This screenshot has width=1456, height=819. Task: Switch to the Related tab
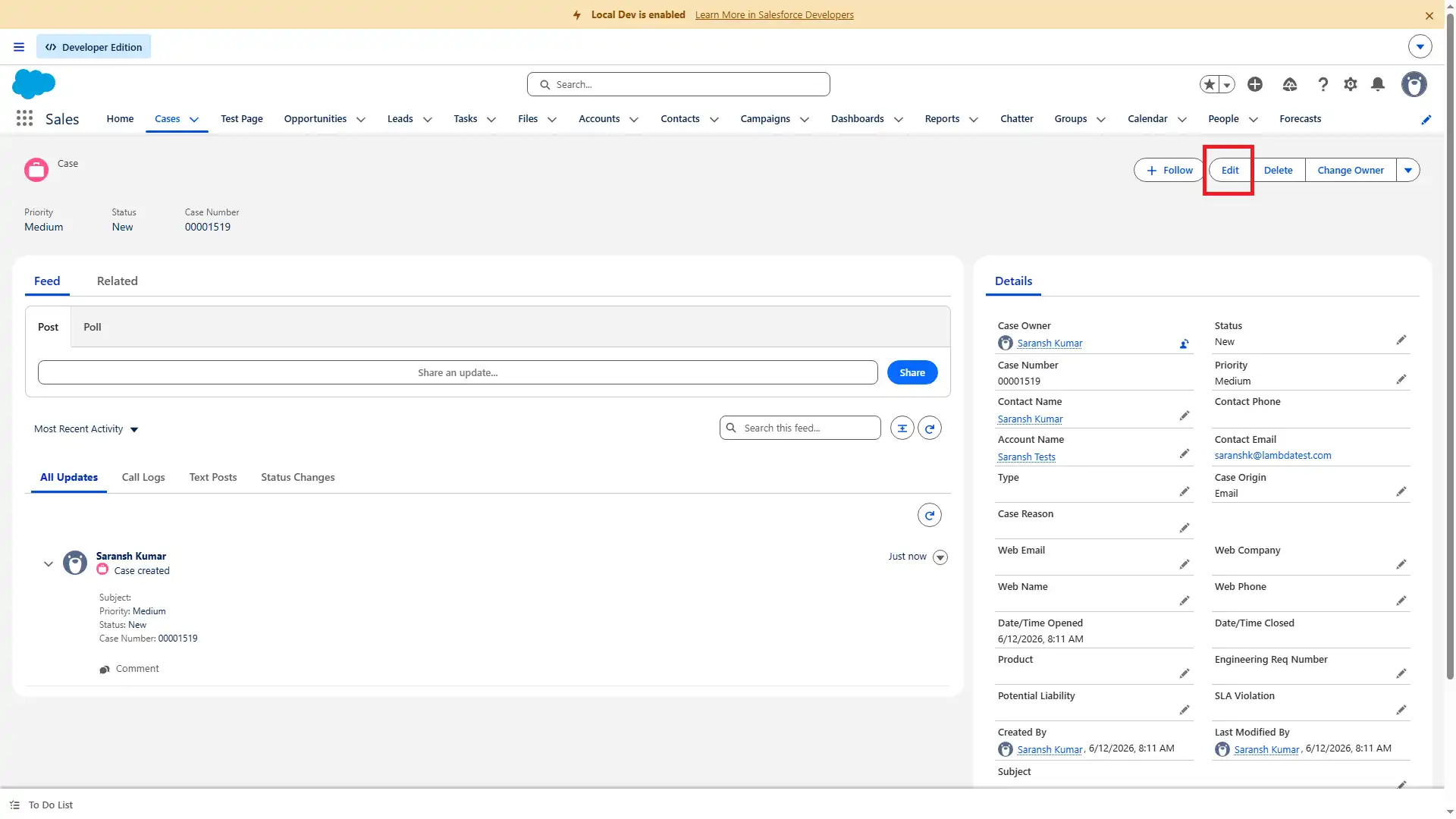[x=118, y=281]
